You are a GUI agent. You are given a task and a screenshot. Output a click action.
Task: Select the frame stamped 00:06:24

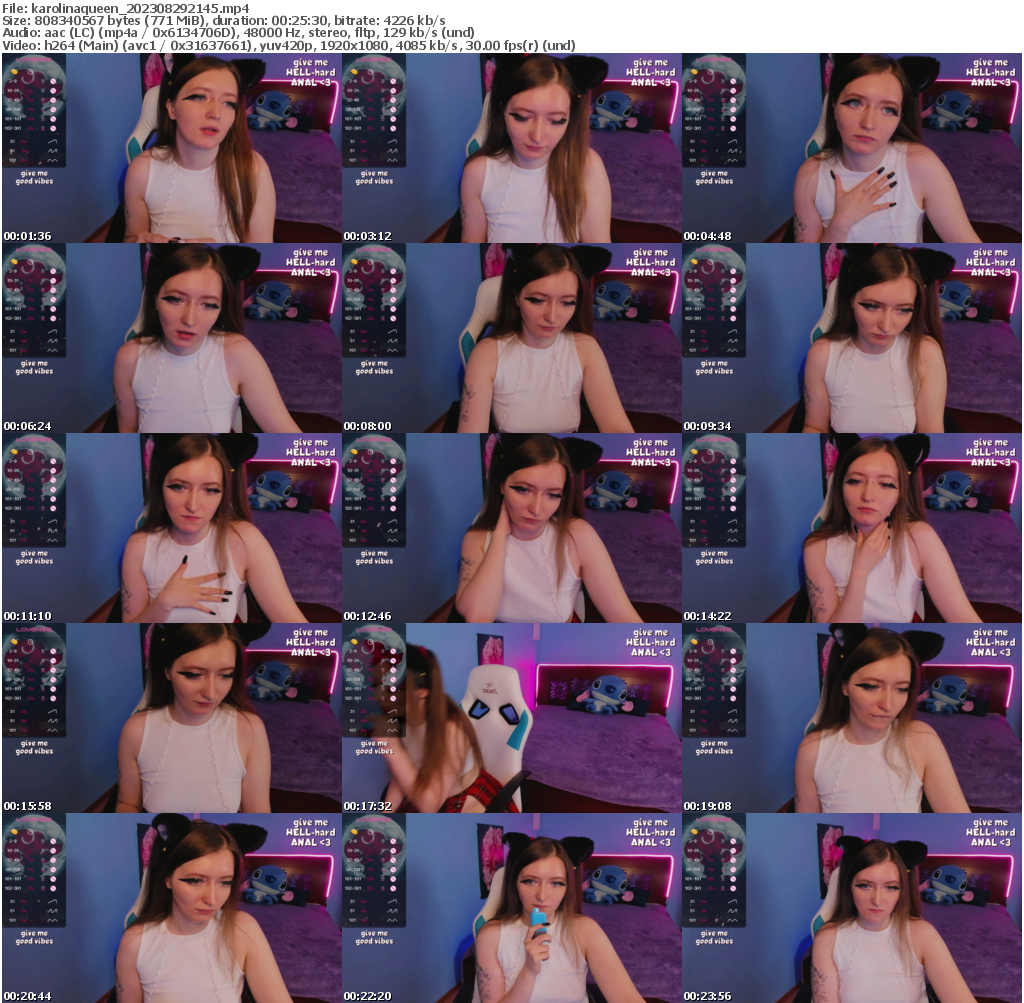(172, 338)
